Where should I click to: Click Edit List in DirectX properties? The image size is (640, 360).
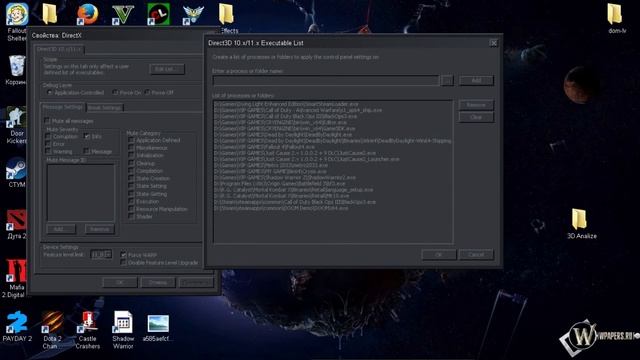(167, 69)
